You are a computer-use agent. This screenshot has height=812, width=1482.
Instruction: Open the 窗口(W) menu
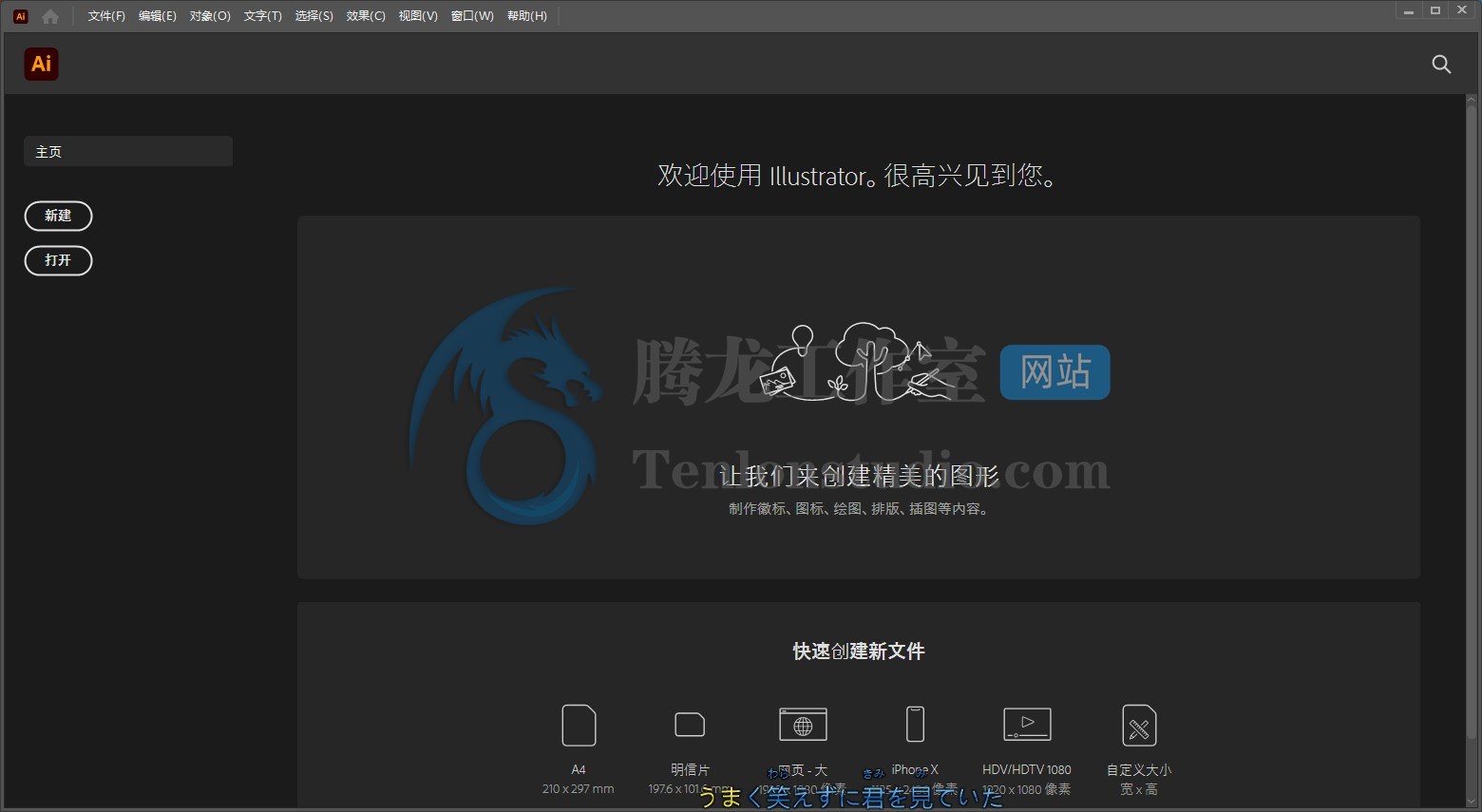[x=472, y=16]
